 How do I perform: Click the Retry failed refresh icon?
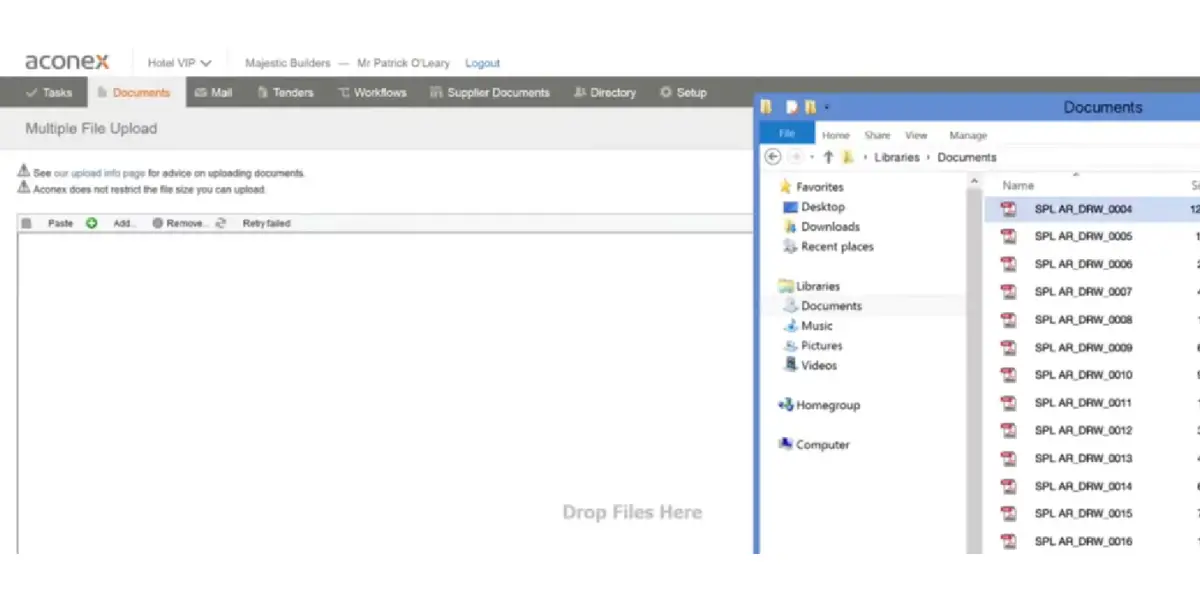tap(221, 223)
